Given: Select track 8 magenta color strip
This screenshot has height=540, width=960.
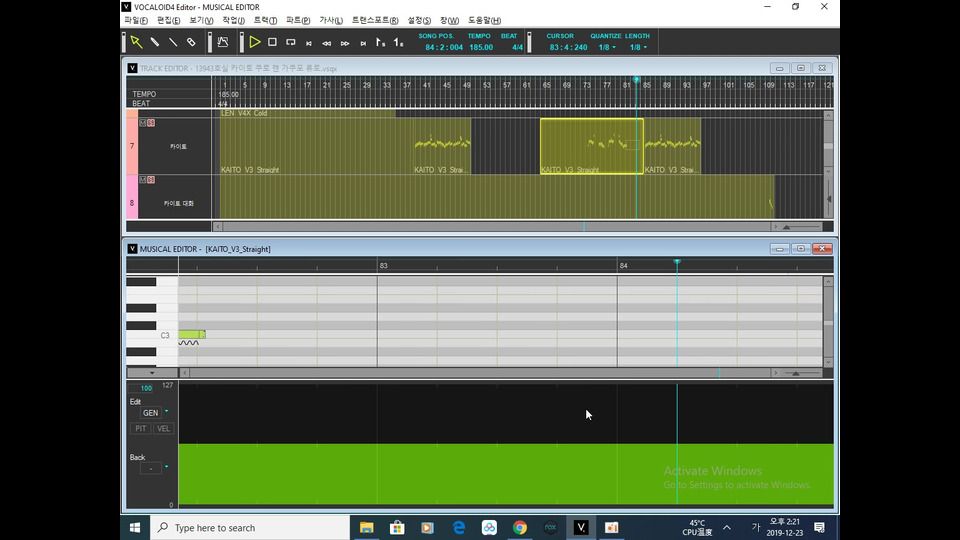Looking at the screenshot, I should tap(132, 197).
